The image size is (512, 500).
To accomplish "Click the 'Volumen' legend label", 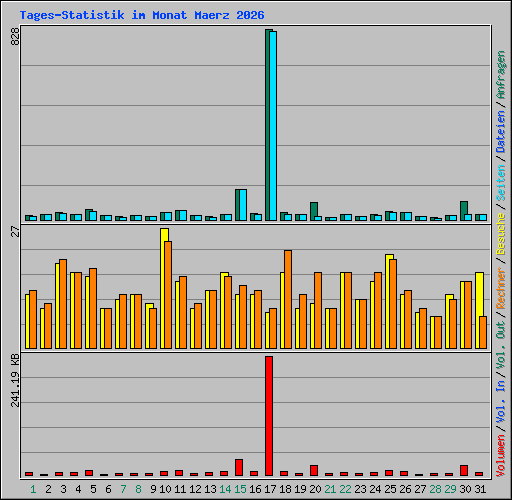I will coord(501,456).
